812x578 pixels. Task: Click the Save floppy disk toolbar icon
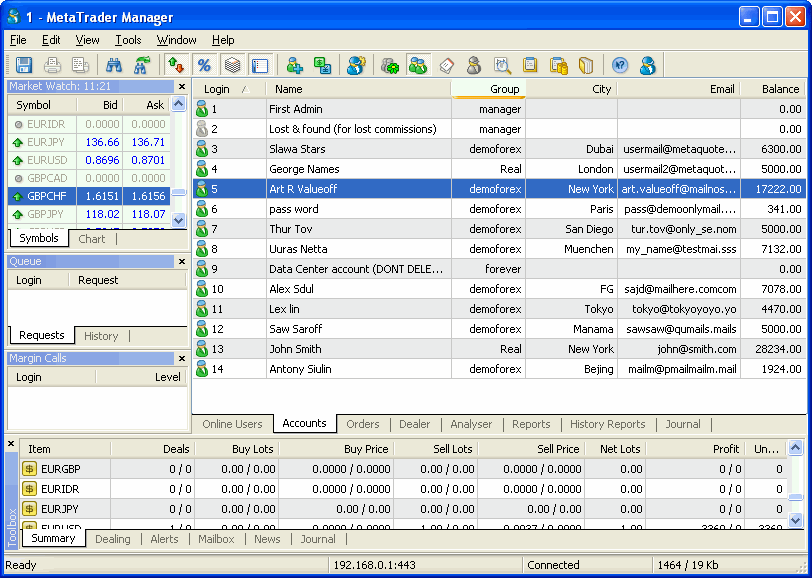pyautogui.click(x=24, y=66)
